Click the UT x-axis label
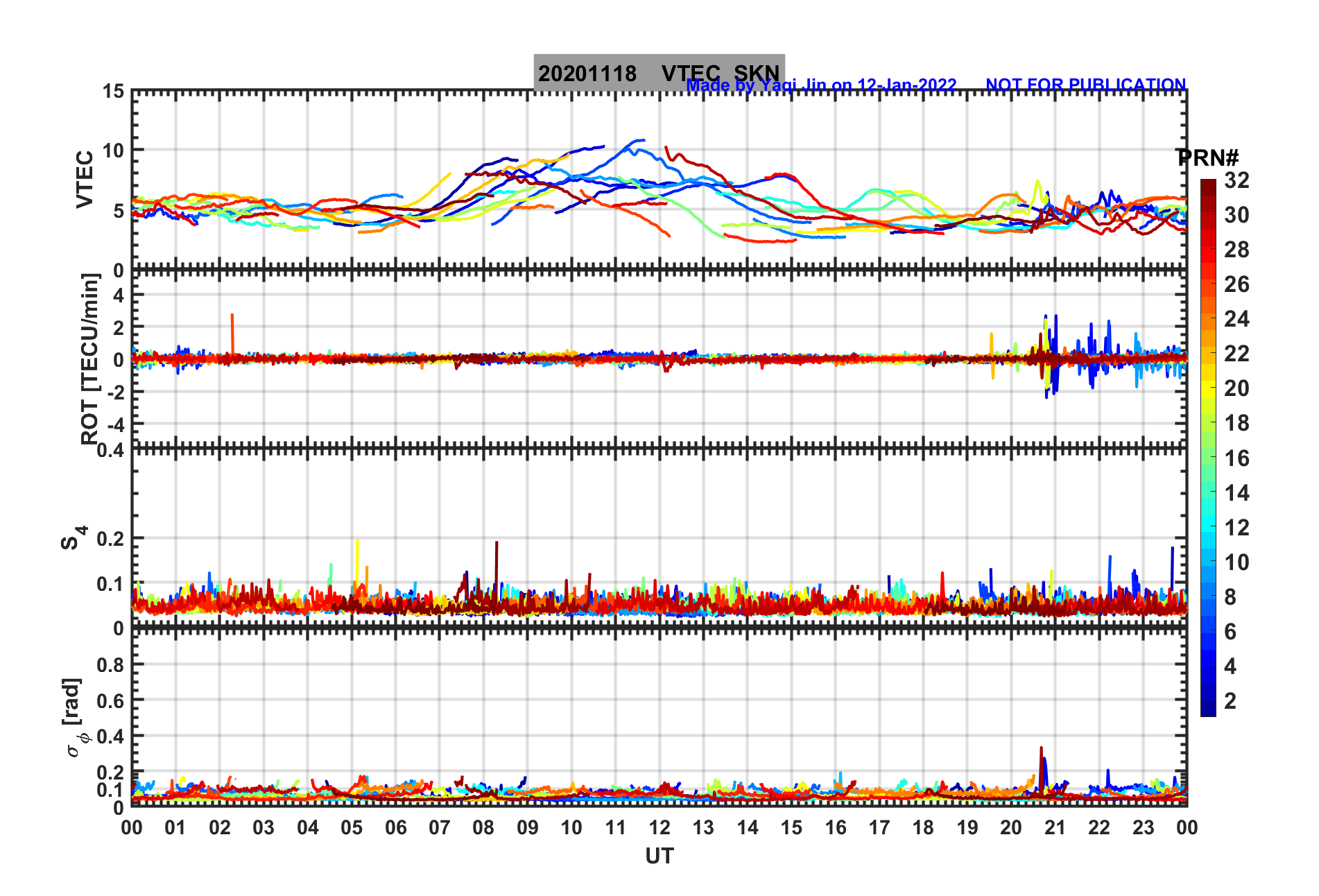Screen dimensions: 1319x896 [659, 856]
